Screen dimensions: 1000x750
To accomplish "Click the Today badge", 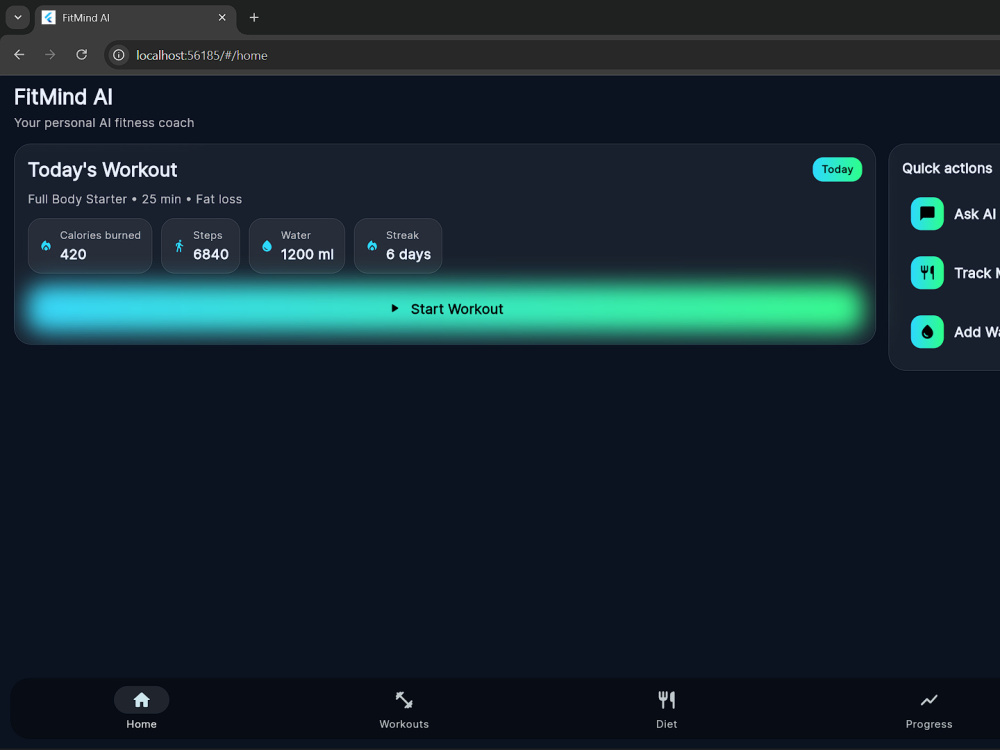I will coord(837,169).
